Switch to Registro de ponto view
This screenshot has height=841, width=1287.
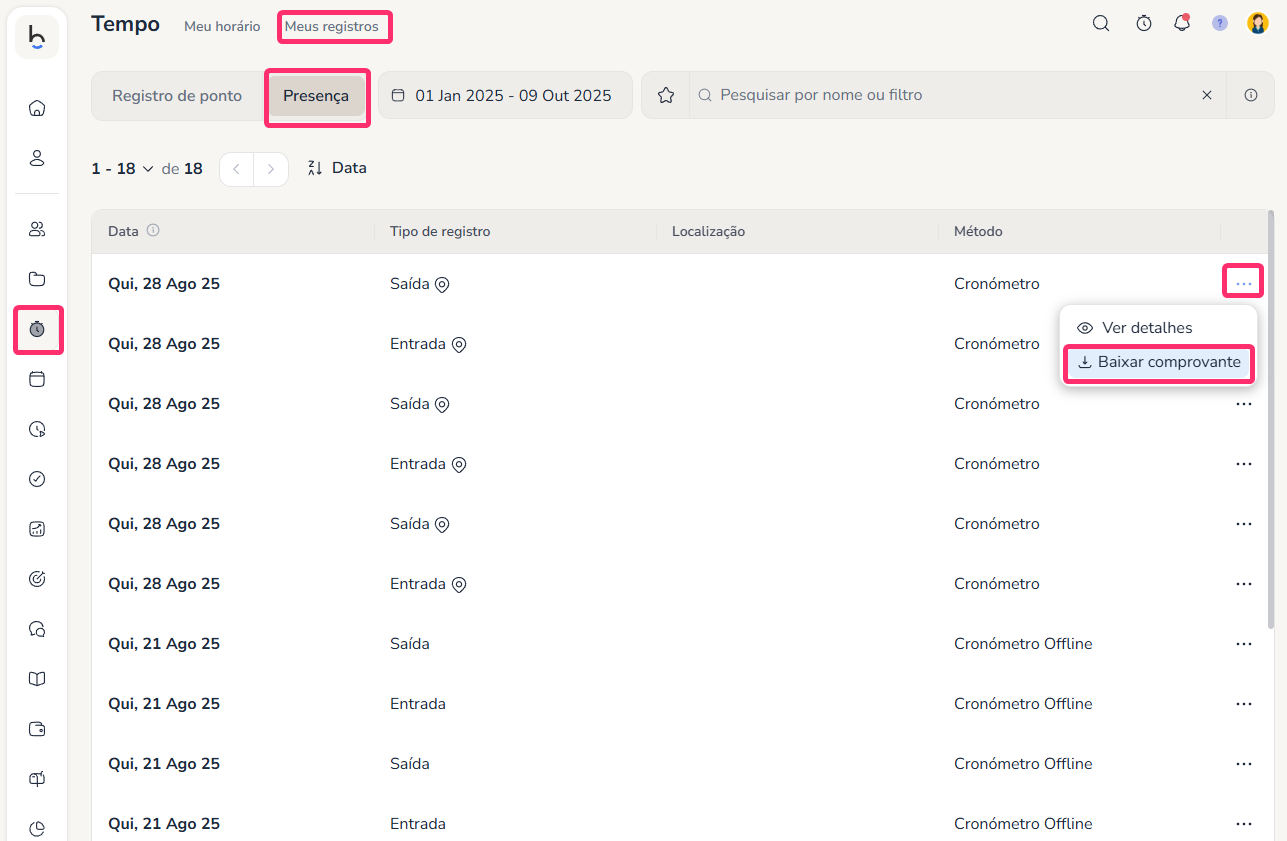click(x=177, y=96)
